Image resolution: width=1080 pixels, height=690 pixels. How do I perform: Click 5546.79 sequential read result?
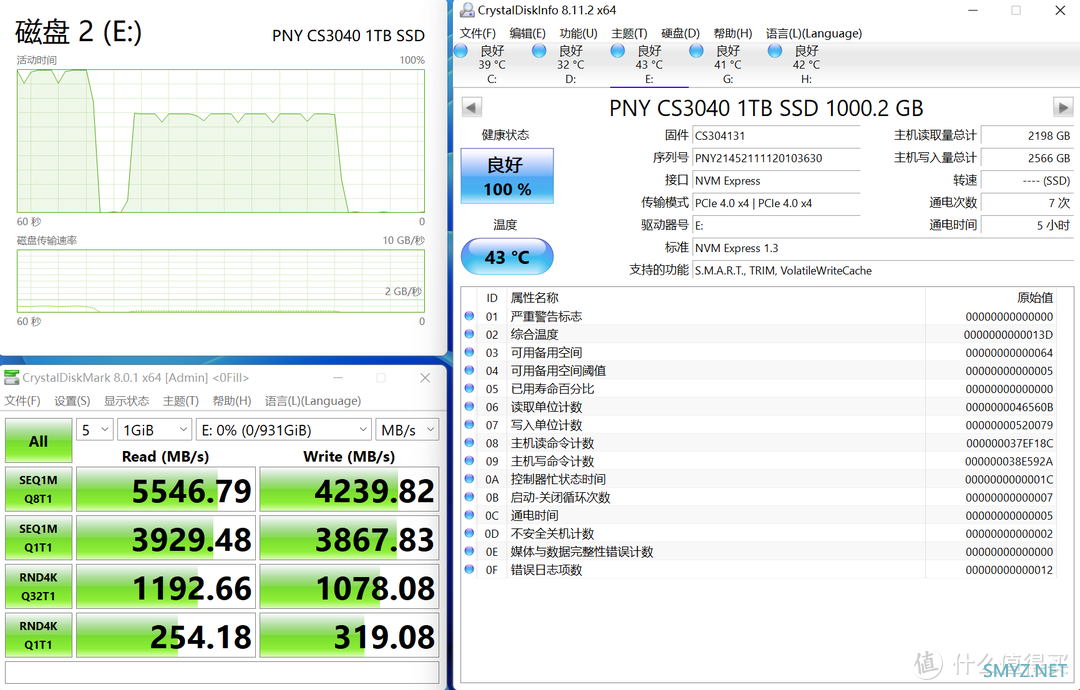coord(165,490)
